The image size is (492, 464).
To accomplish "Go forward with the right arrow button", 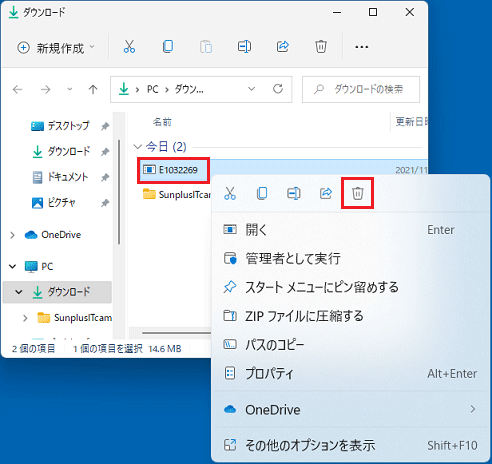I will click(45, 89).
